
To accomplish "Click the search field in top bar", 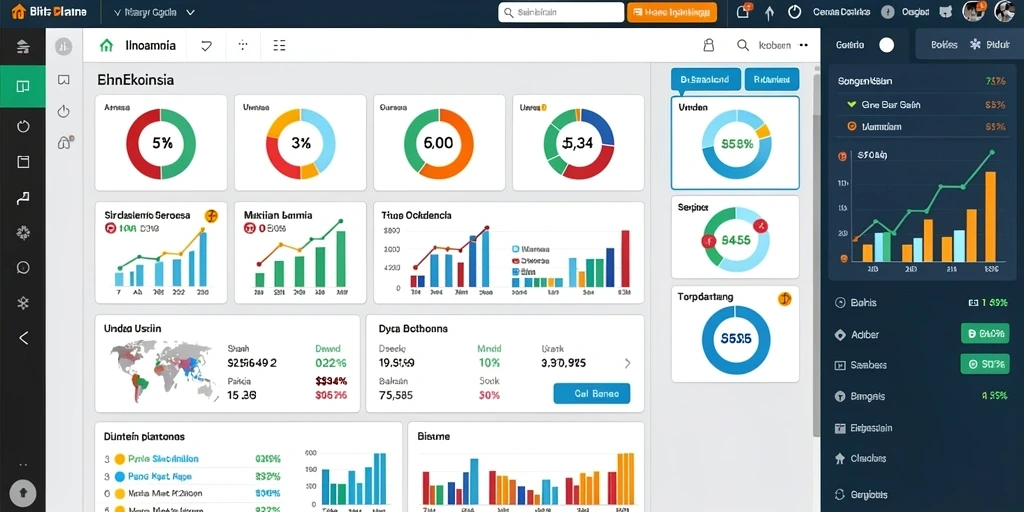I will point(561,12).
